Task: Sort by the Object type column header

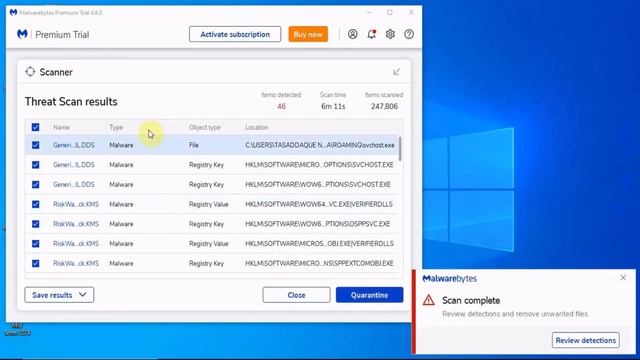Action: tap(204, 127)
